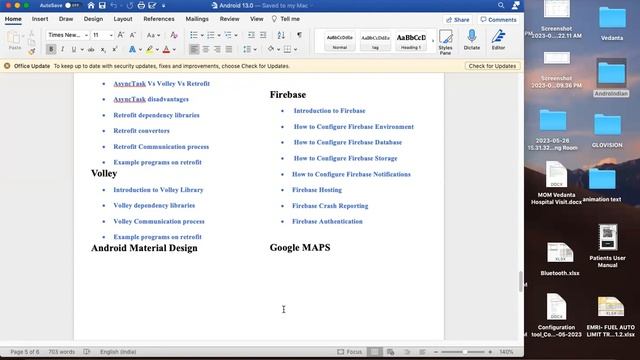Select the Vedanta folder on desktop
This screenshot has height=360, width=640.
coord(612,22)
